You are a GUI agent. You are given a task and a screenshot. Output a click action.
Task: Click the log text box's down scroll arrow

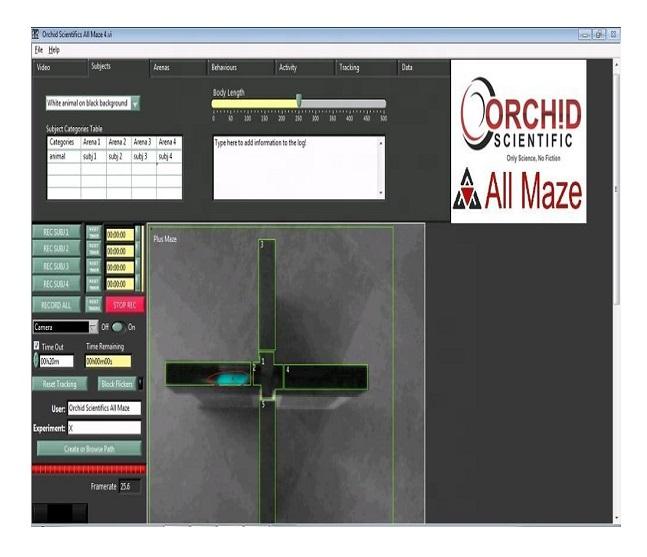[x=381, y=194]
